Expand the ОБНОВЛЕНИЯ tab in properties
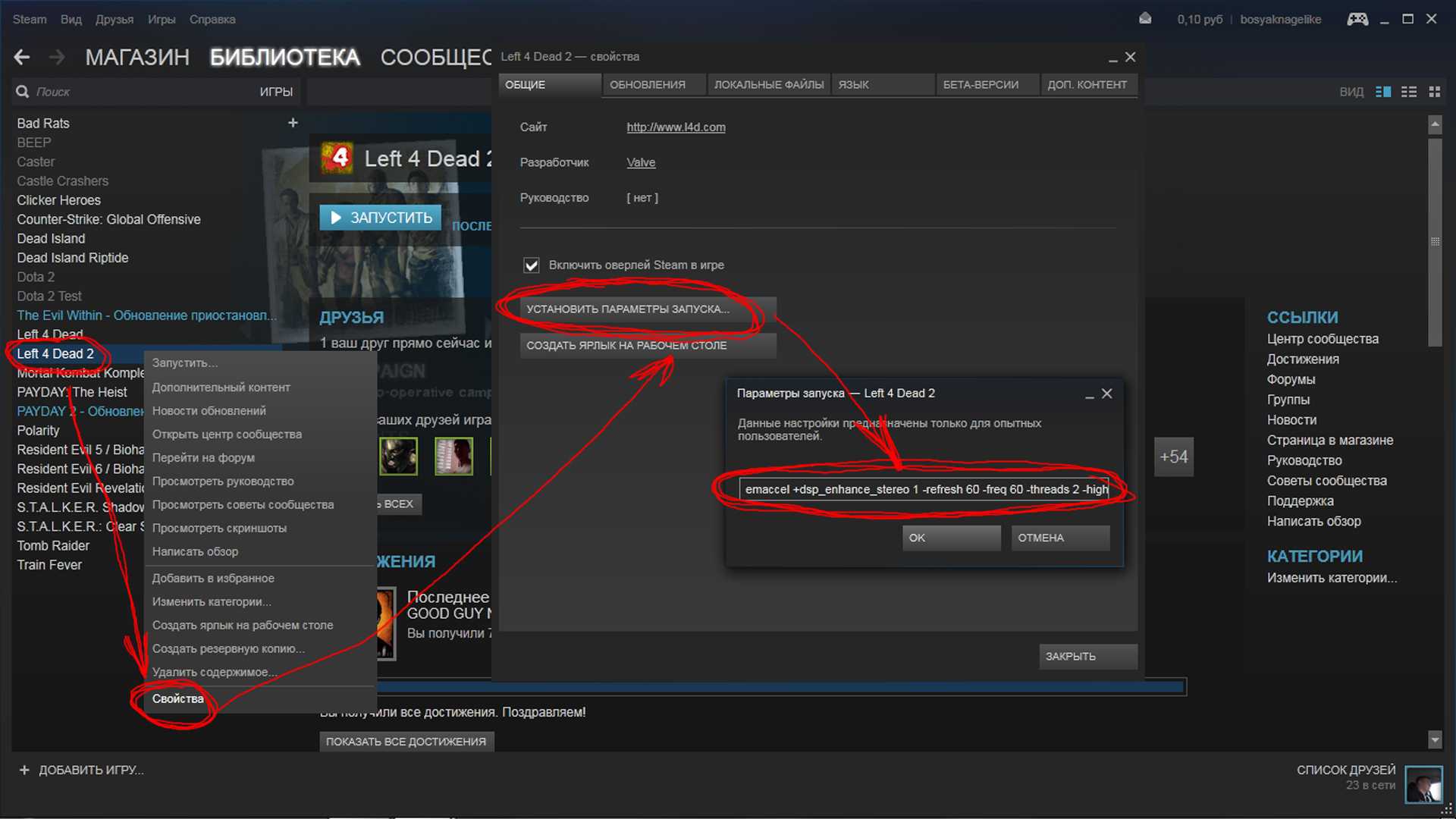 pos(647,84)
